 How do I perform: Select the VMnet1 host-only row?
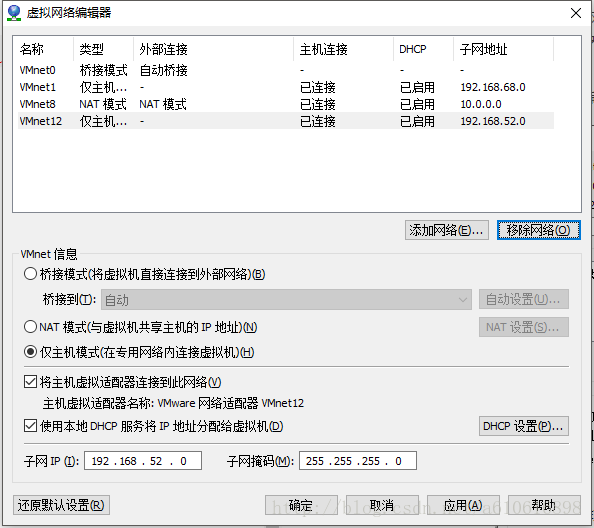click(286, 87)
